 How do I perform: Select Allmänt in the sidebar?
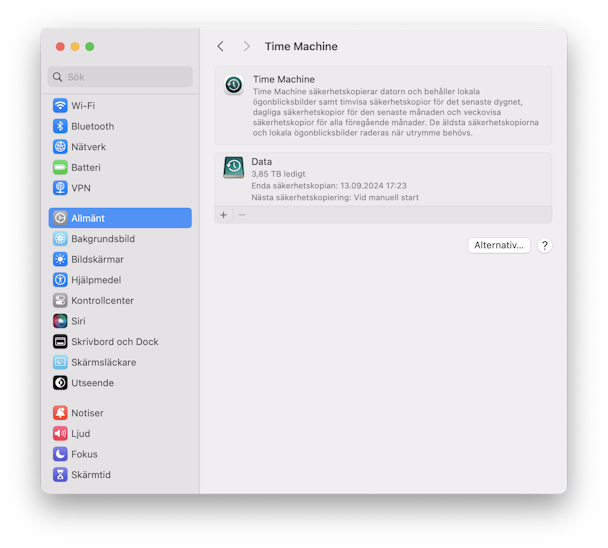coord(120,218)
